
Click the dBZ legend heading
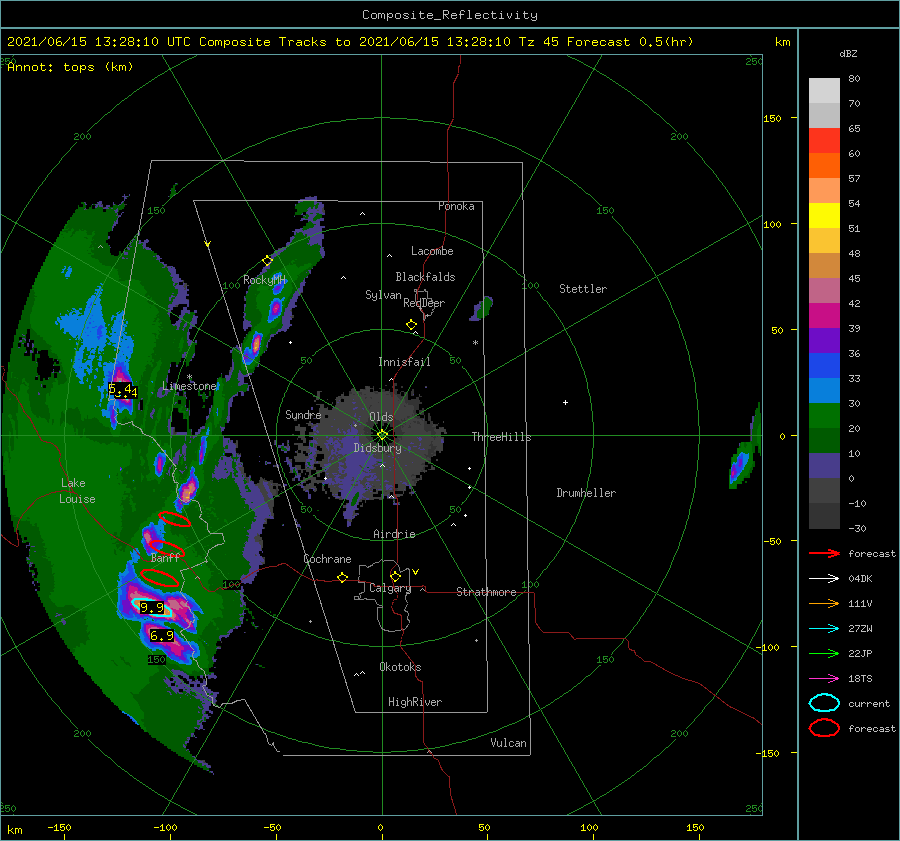848,53
